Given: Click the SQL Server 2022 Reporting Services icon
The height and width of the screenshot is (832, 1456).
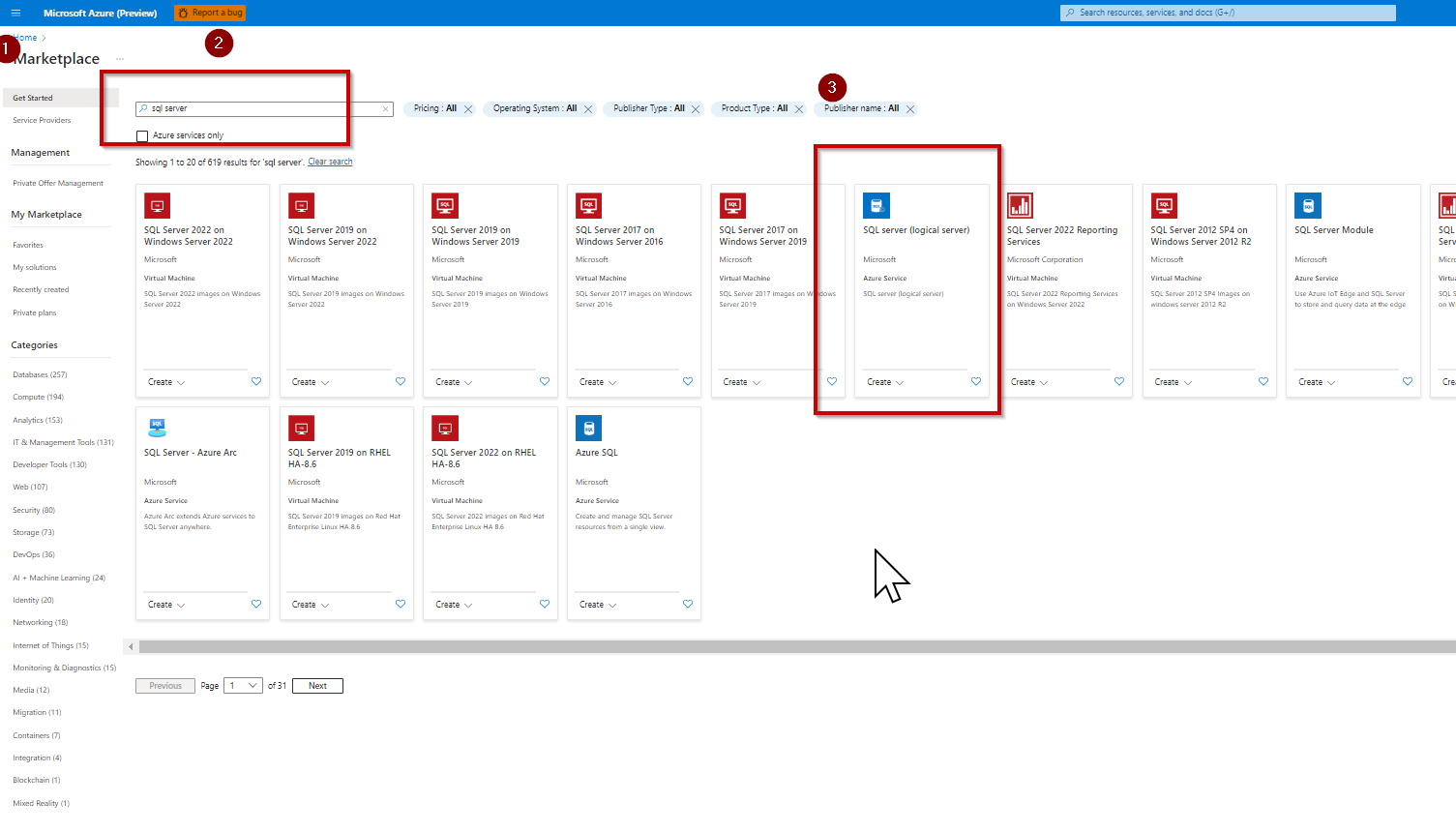Looking at the screenshot, I should 1020,205.
